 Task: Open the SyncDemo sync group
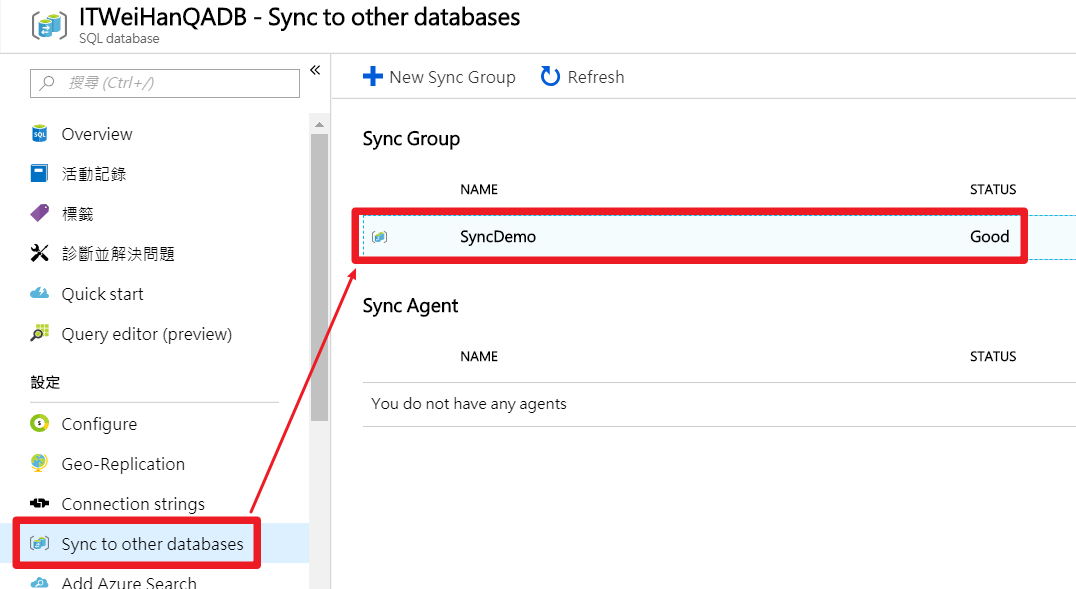(x=498, y=236)
